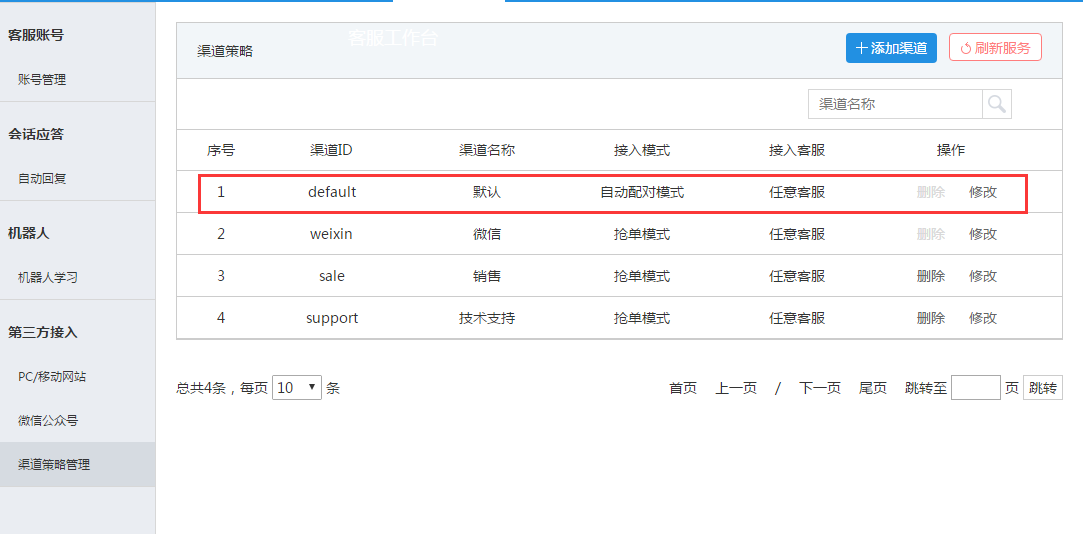Screen dimensions: 1083x534
Task: Go to the 下一页 next page
Action: (x=819, y=388)
